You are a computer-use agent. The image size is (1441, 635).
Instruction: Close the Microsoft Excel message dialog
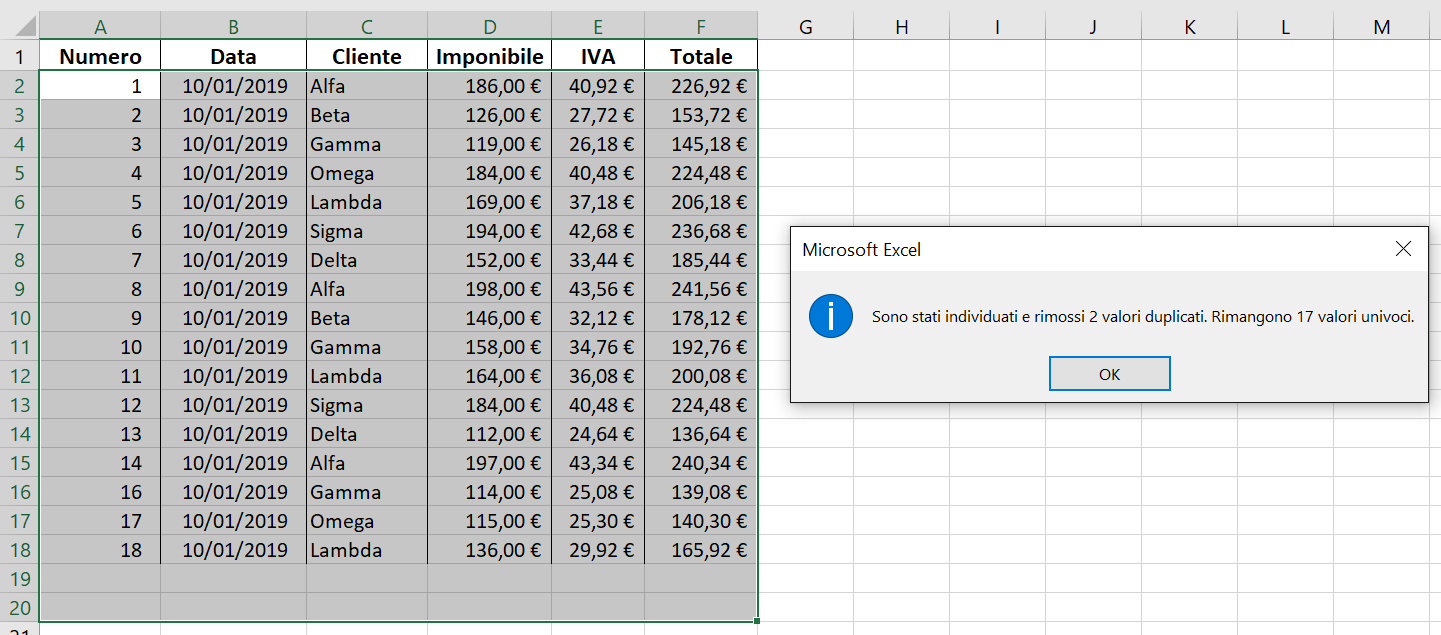[1403, 249]
